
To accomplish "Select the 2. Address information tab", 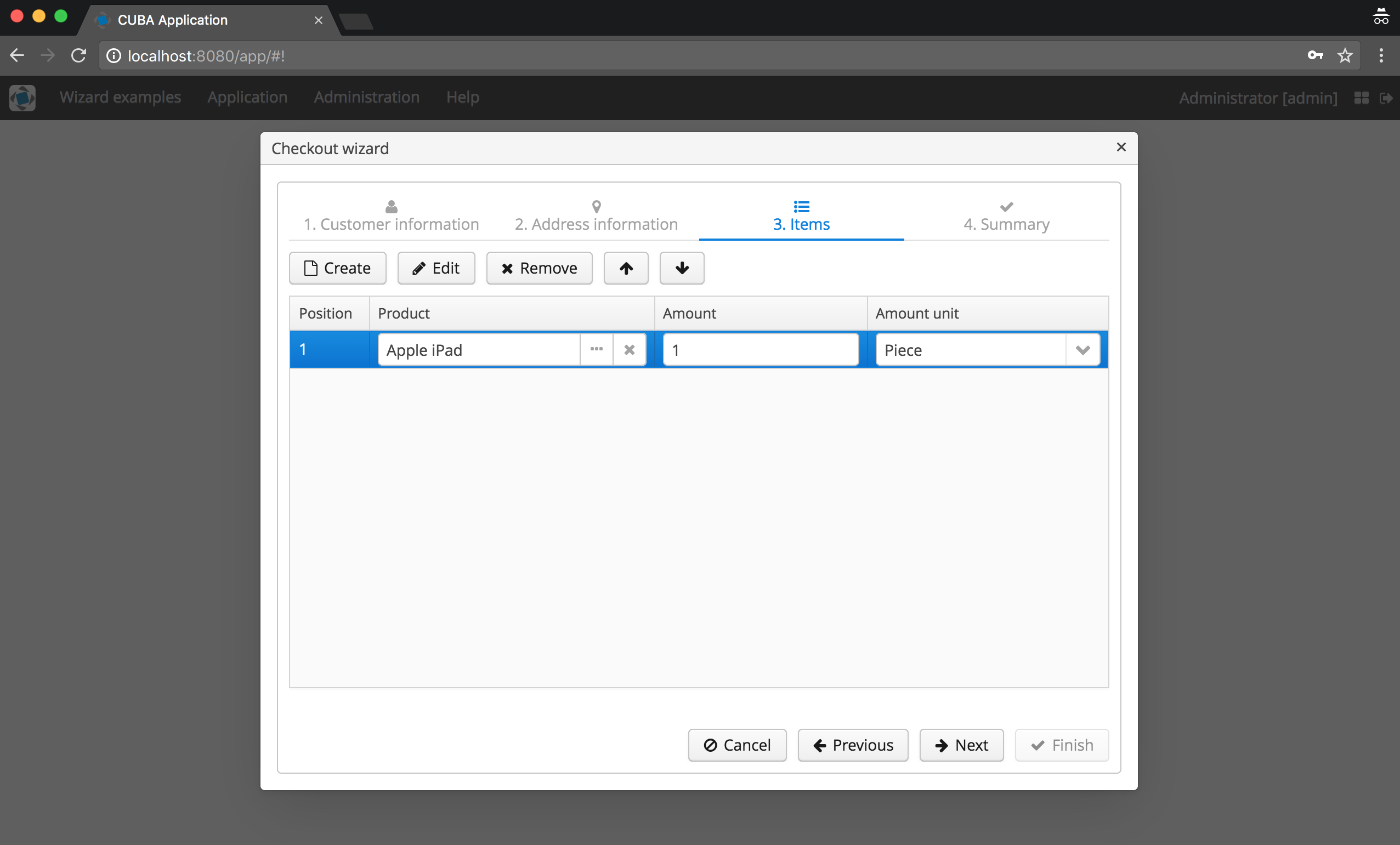I will pyautogui.click(x=596, y=217).
